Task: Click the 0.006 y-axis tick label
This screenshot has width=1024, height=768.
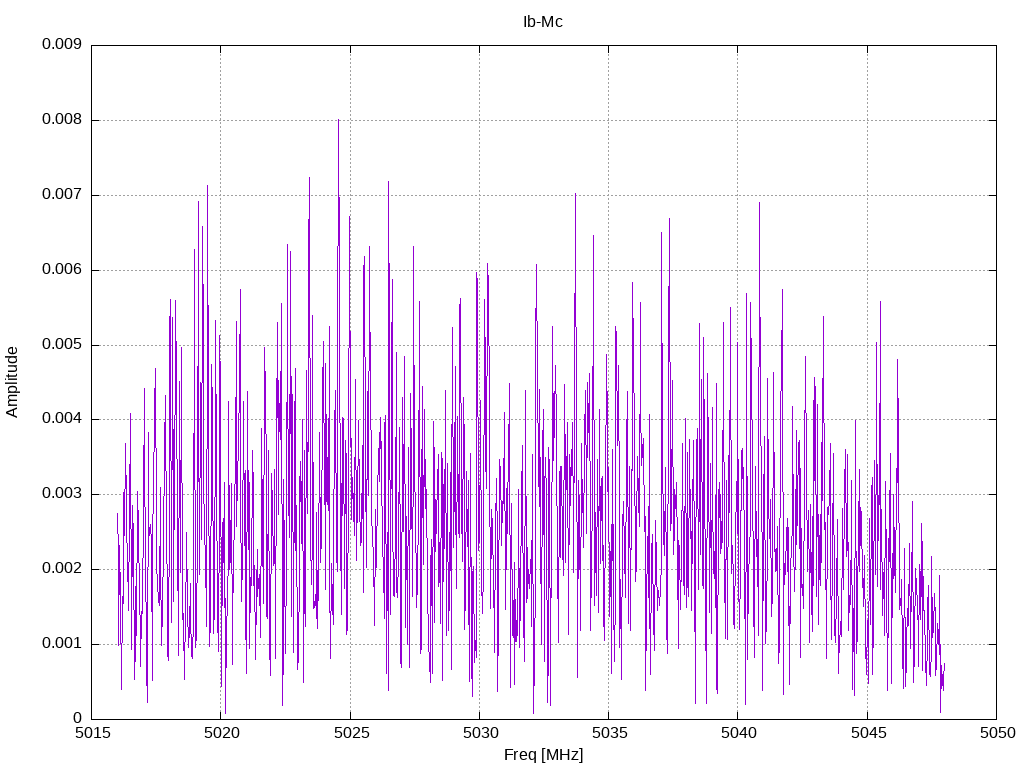Action: point(62,270)
